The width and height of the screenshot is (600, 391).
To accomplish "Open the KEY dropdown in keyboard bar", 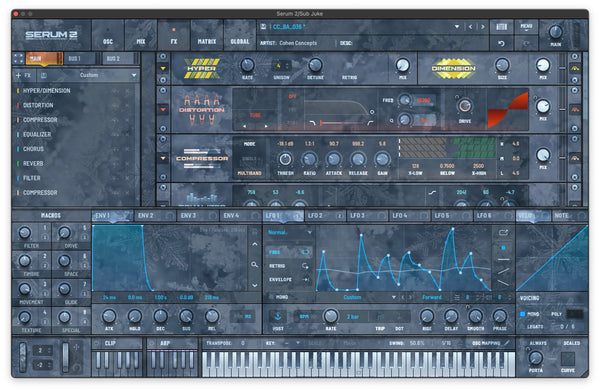I will [x=298, y=343].
